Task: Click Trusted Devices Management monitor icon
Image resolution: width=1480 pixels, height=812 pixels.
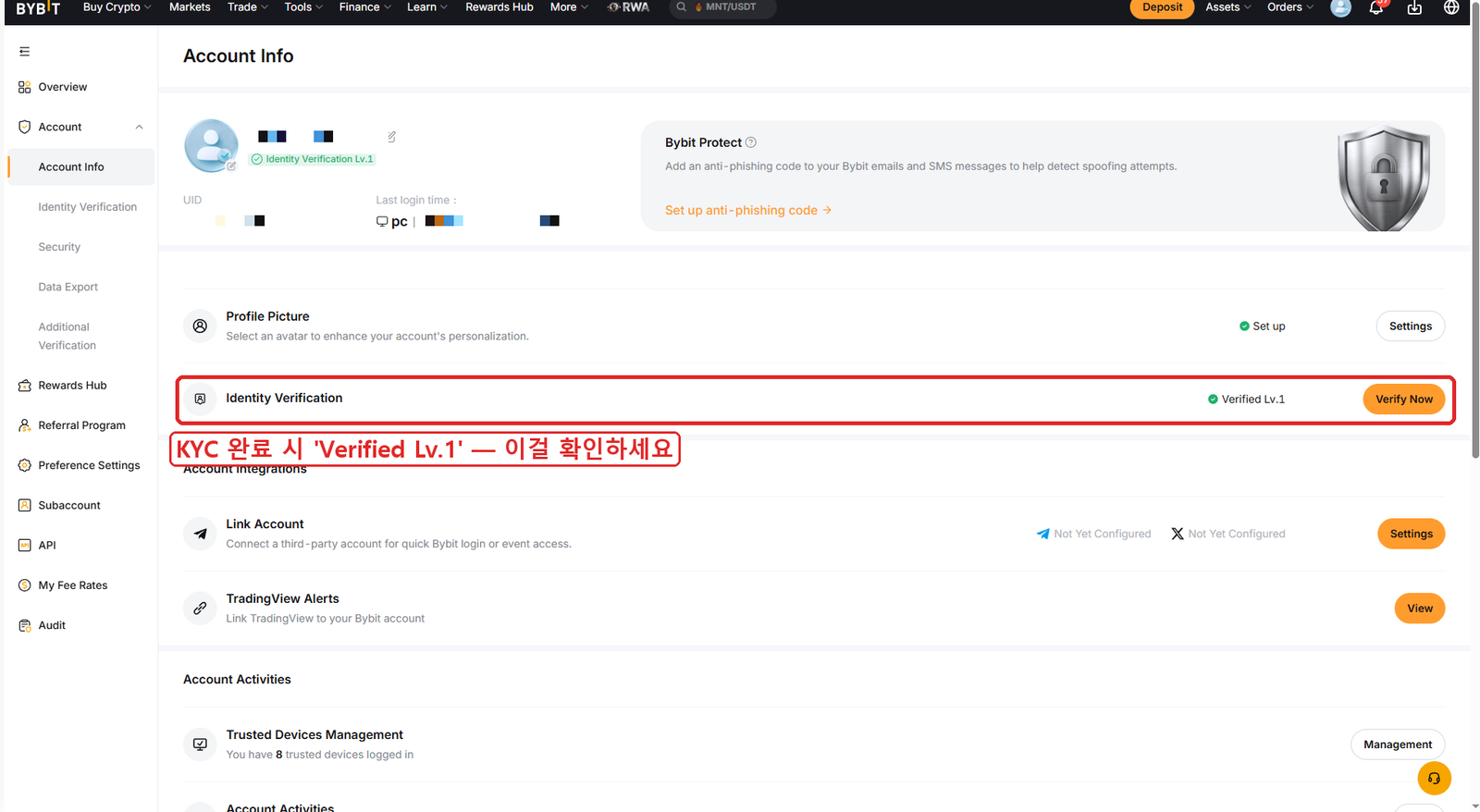Action: 200,744
